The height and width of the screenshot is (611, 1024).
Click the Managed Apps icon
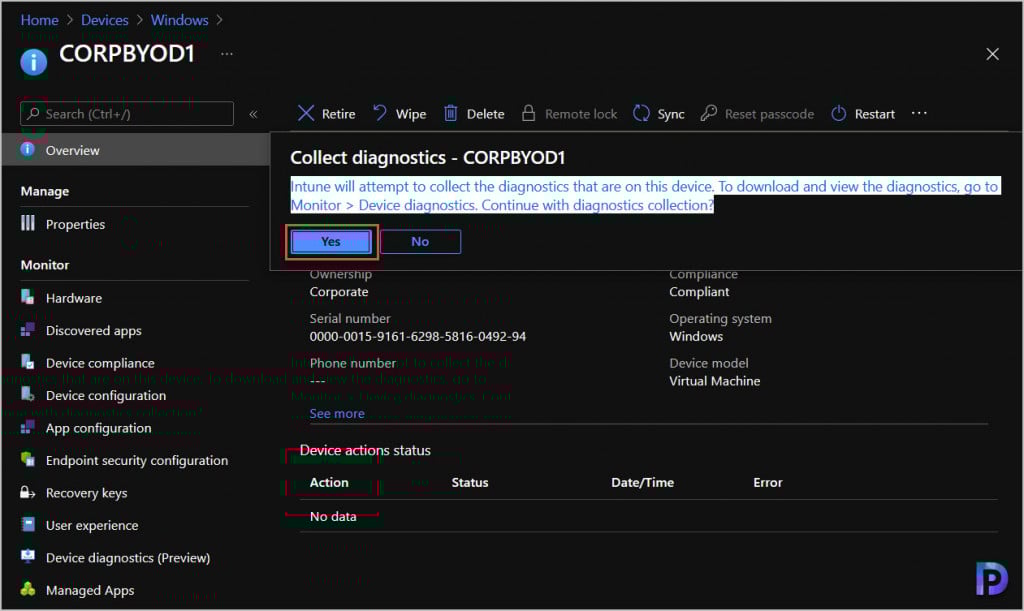27,589
